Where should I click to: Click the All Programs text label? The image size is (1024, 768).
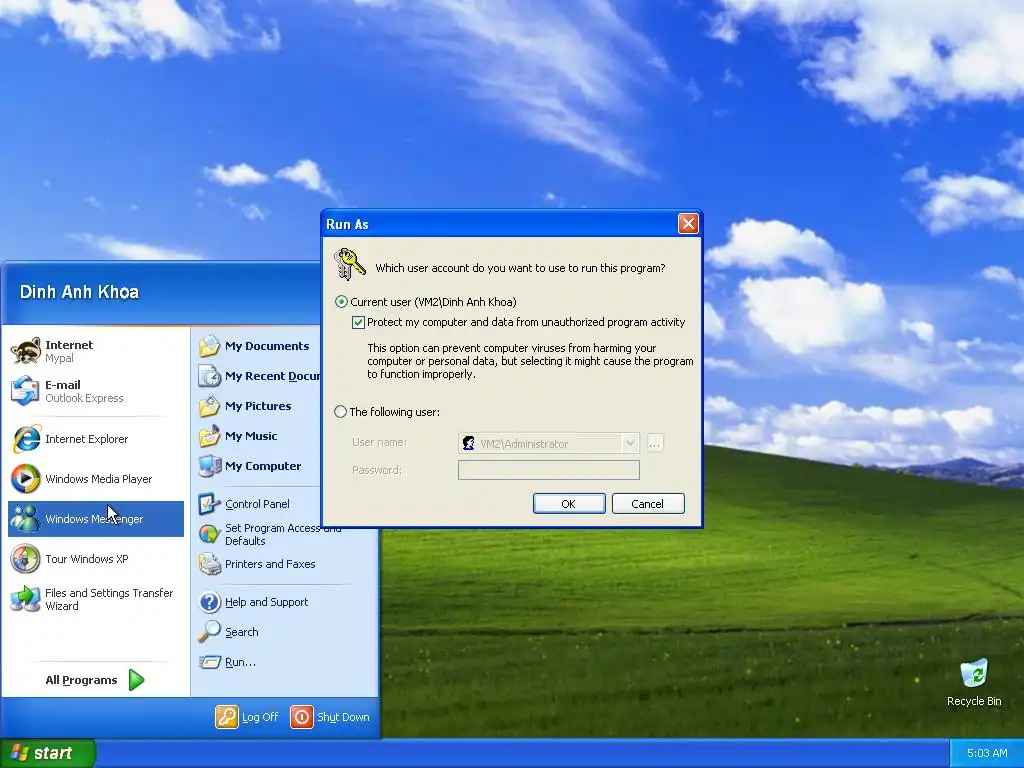point(81,680)
